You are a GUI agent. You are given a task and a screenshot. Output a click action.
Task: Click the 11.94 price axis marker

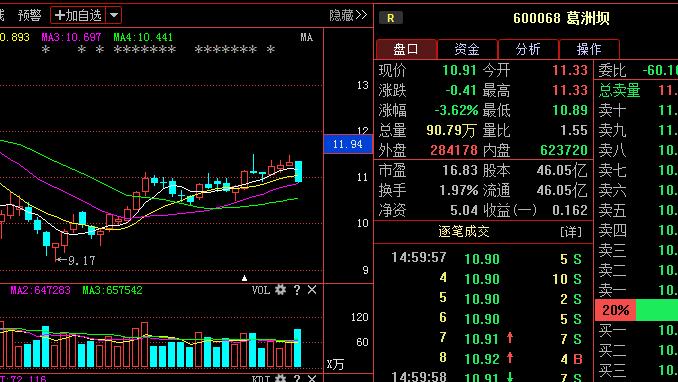(348, 144)
